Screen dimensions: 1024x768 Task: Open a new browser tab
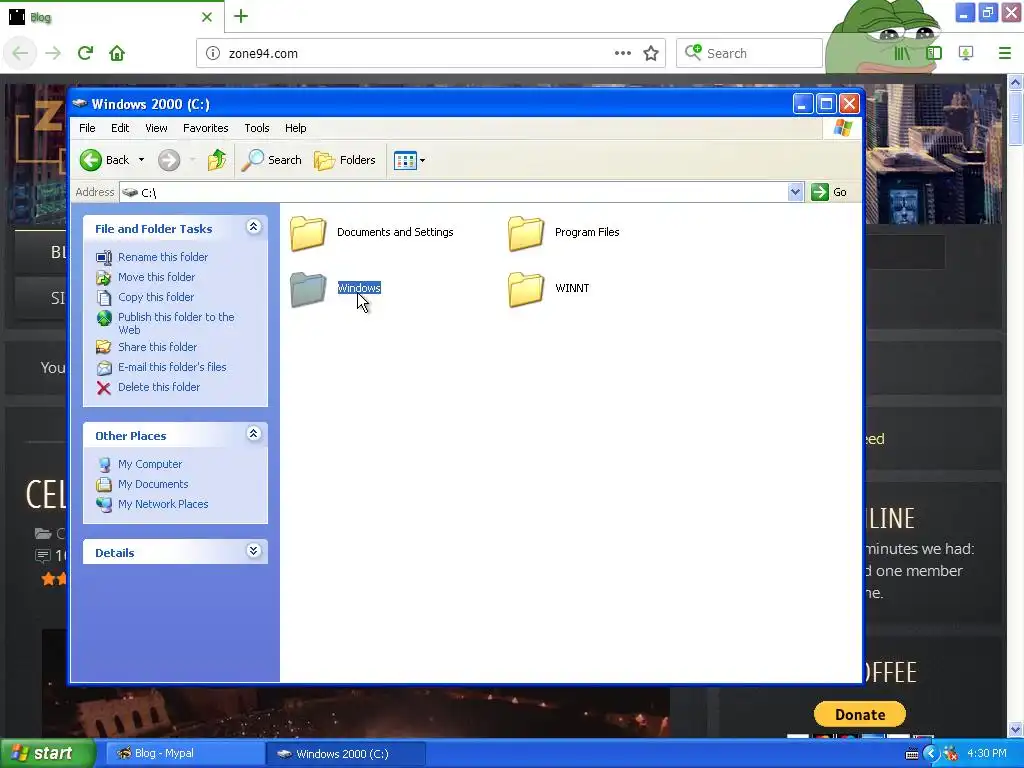click(241, 16)
